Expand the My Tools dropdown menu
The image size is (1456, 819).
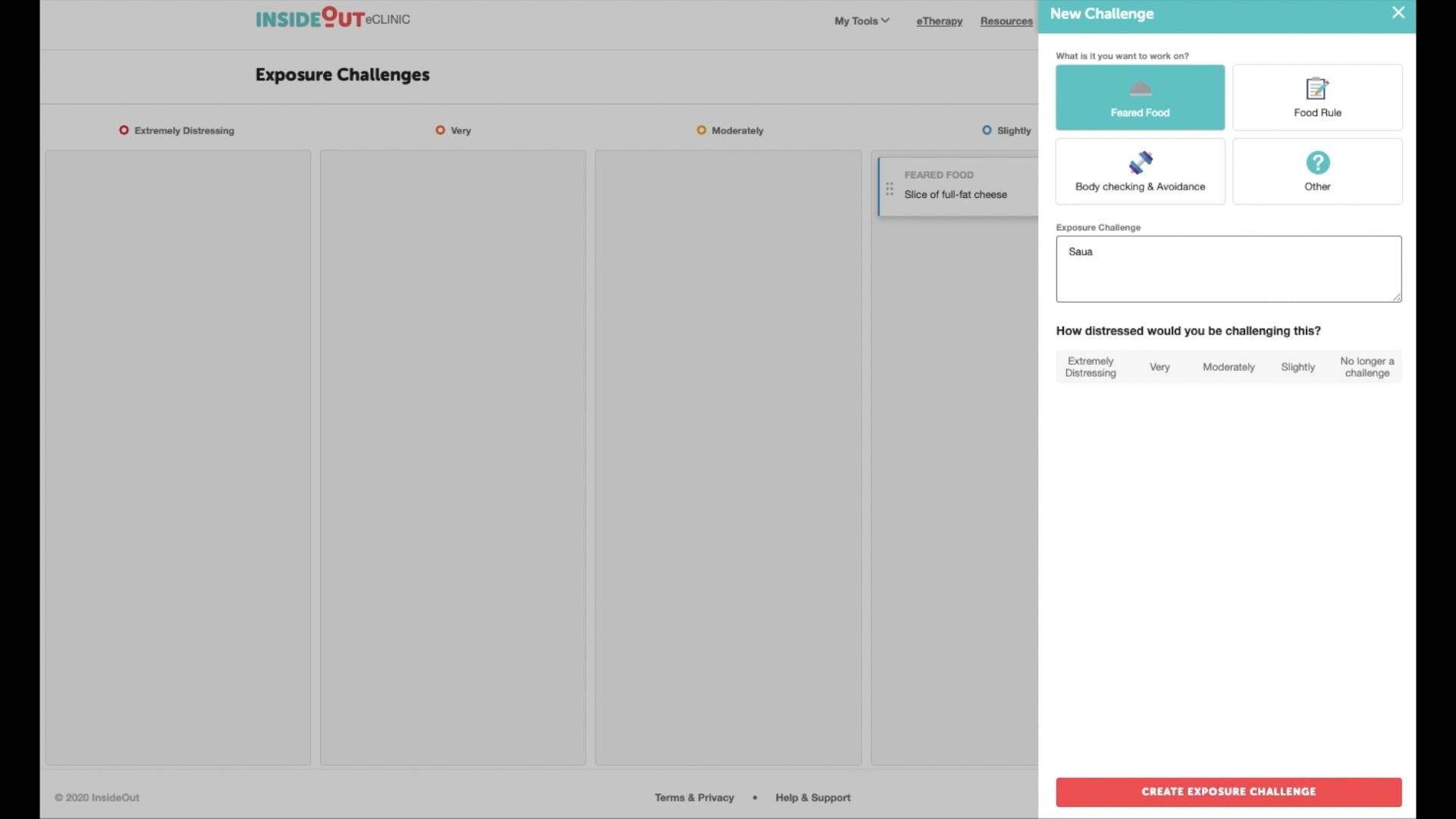[861, 21]
